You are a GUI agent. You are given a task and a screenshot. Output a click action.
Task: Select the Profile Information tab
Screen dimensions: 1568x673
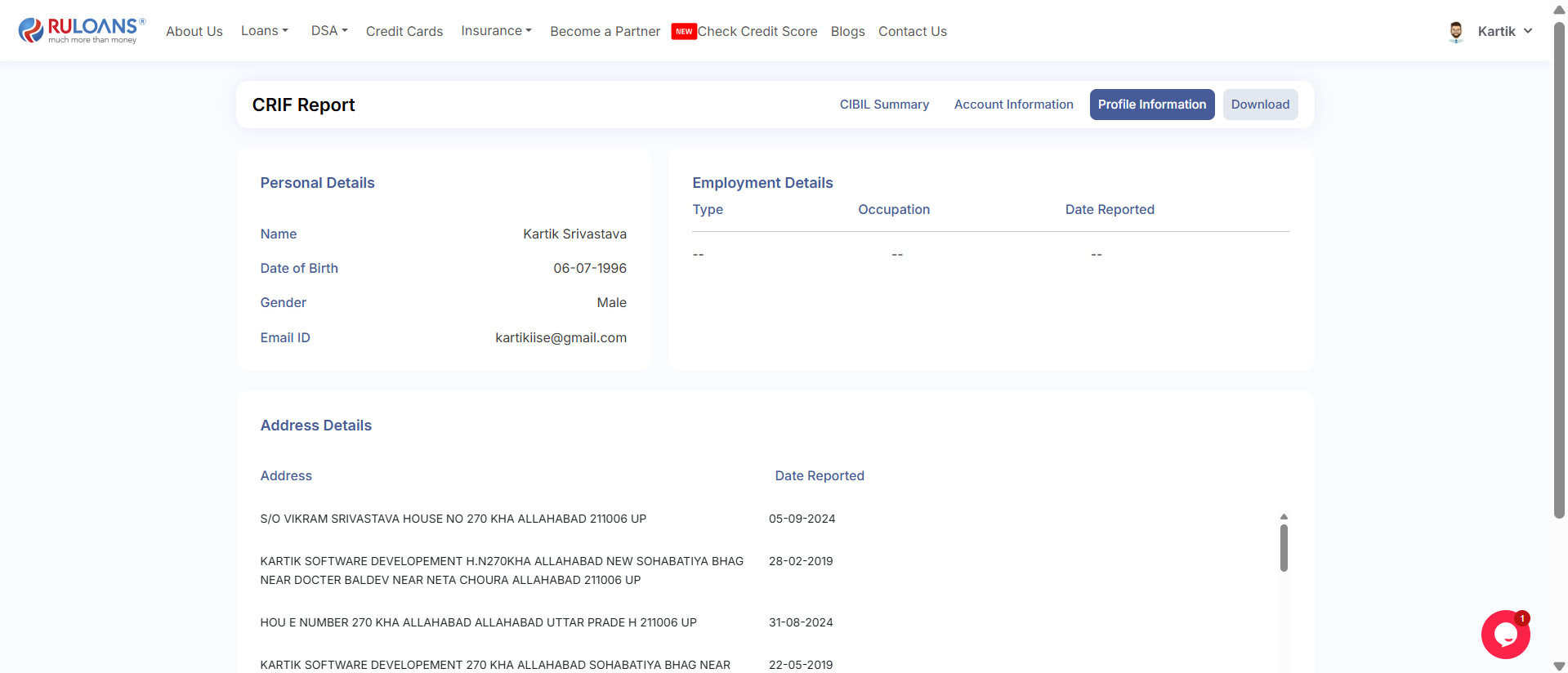tap(1151, 105)
